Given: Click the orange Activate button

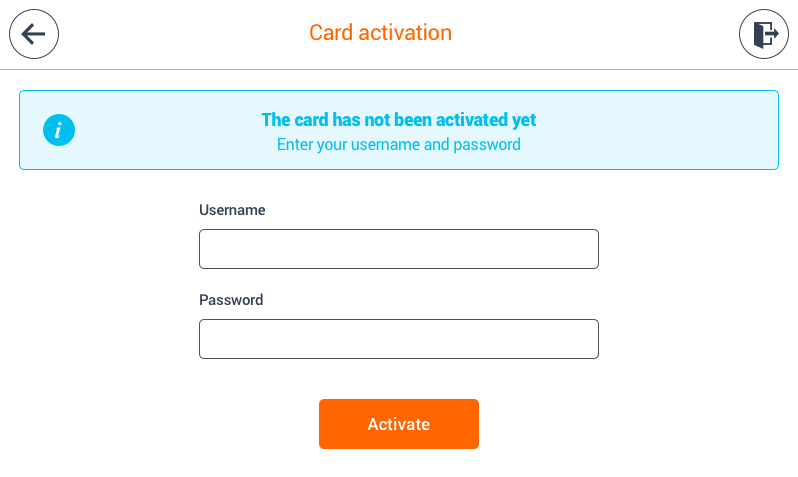Looking at the screenshot, I should (x=399, y=424).
